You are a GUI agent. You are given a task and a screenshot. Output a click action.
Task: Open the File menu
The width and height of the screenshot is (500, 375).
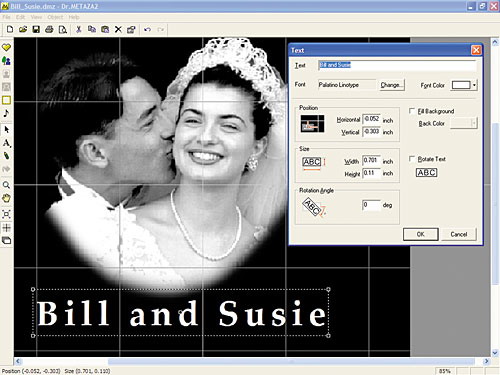6,17
